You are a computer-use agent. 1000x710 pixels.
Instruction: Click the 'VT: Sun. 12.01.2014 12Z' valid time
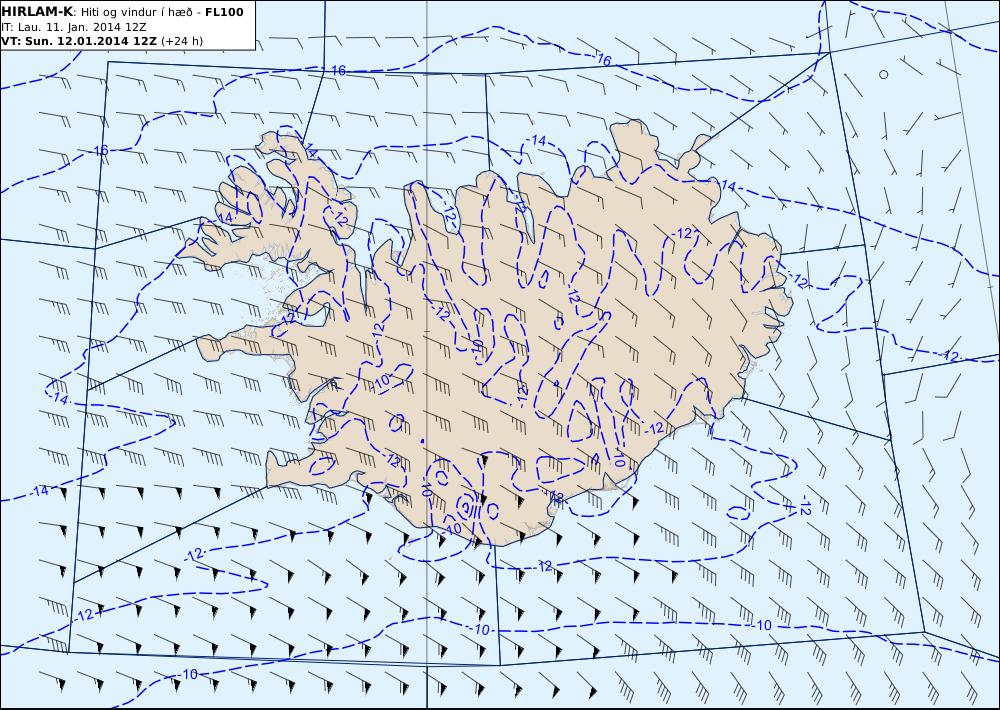point(79,41)
